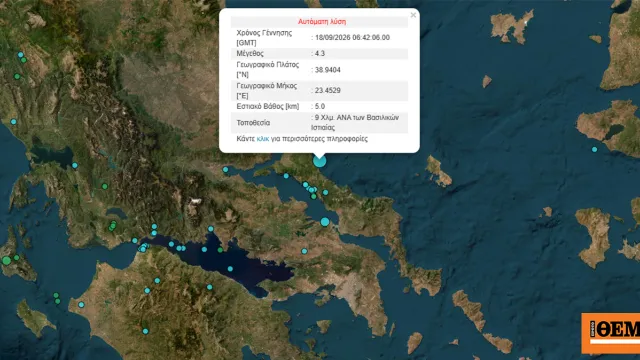Click the 'Εστιακό Βάθος [km]' label
This screenshot has height=360, width=640.
268,107
